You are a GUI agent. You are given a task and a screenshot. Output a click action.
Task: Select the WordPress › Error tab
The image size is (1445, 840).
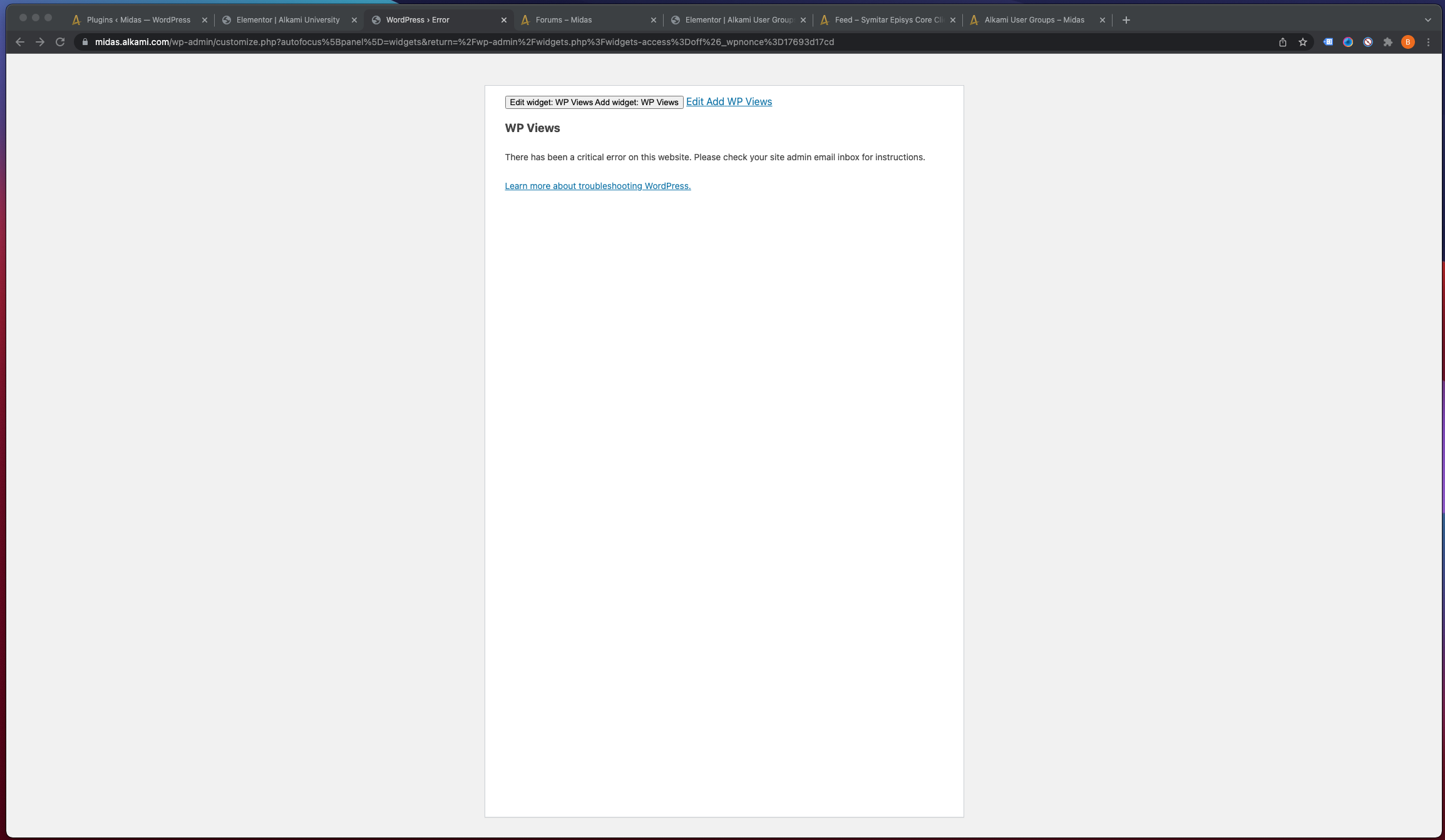pyautogui.click(x=438, y=20)
